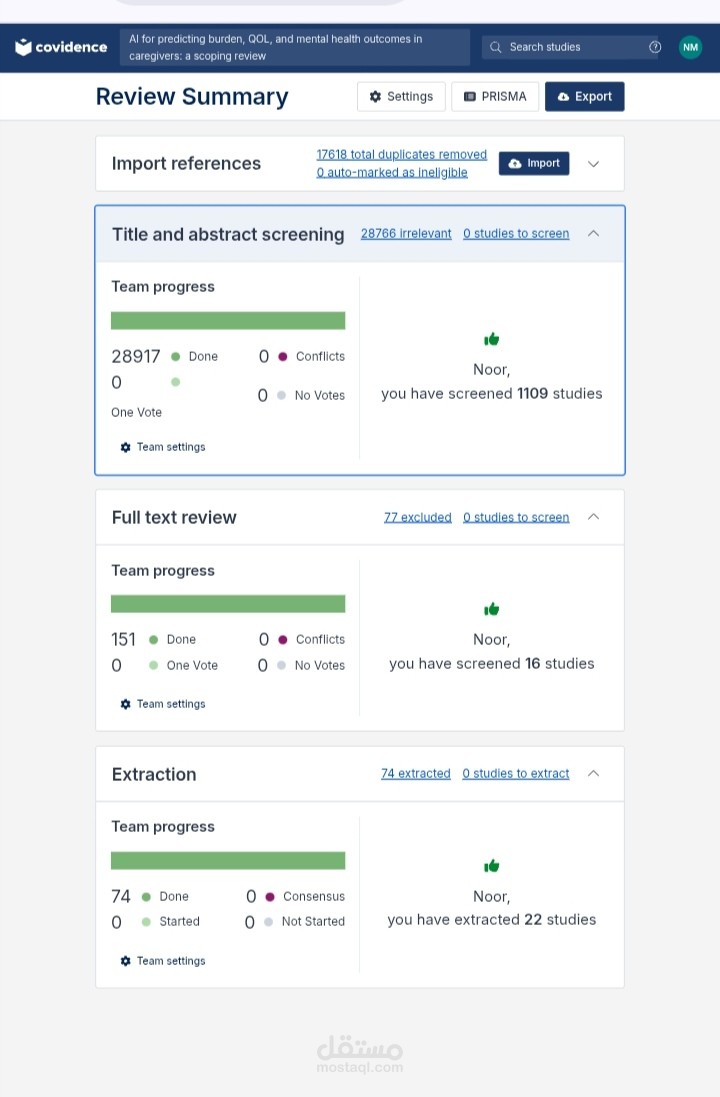Open the 77 excluded link

tap(417, 517)
